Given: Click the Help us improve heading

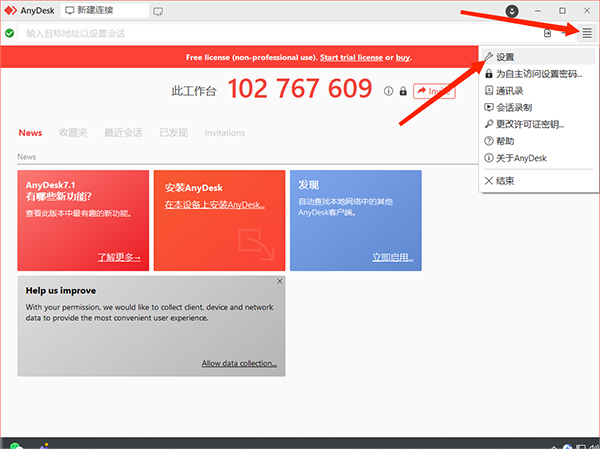Looking at the screenshot, I should [x=61, y=291].
